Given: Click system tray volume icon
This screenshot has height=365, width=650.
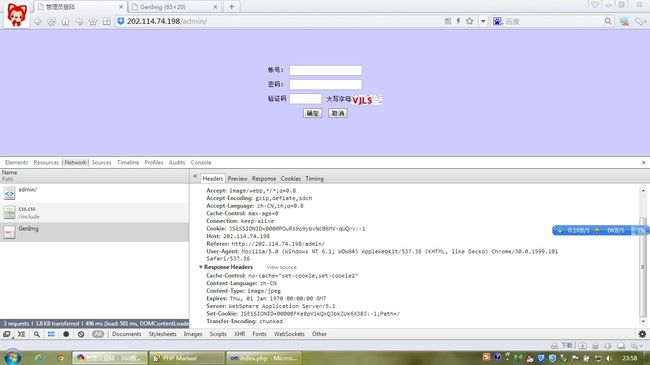Looking at the screenshot, I should coord(609,358).
